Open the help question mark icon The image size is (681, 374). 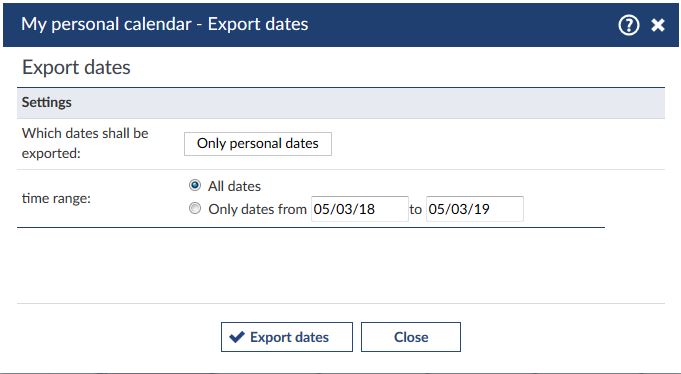(x=628, y=25)
